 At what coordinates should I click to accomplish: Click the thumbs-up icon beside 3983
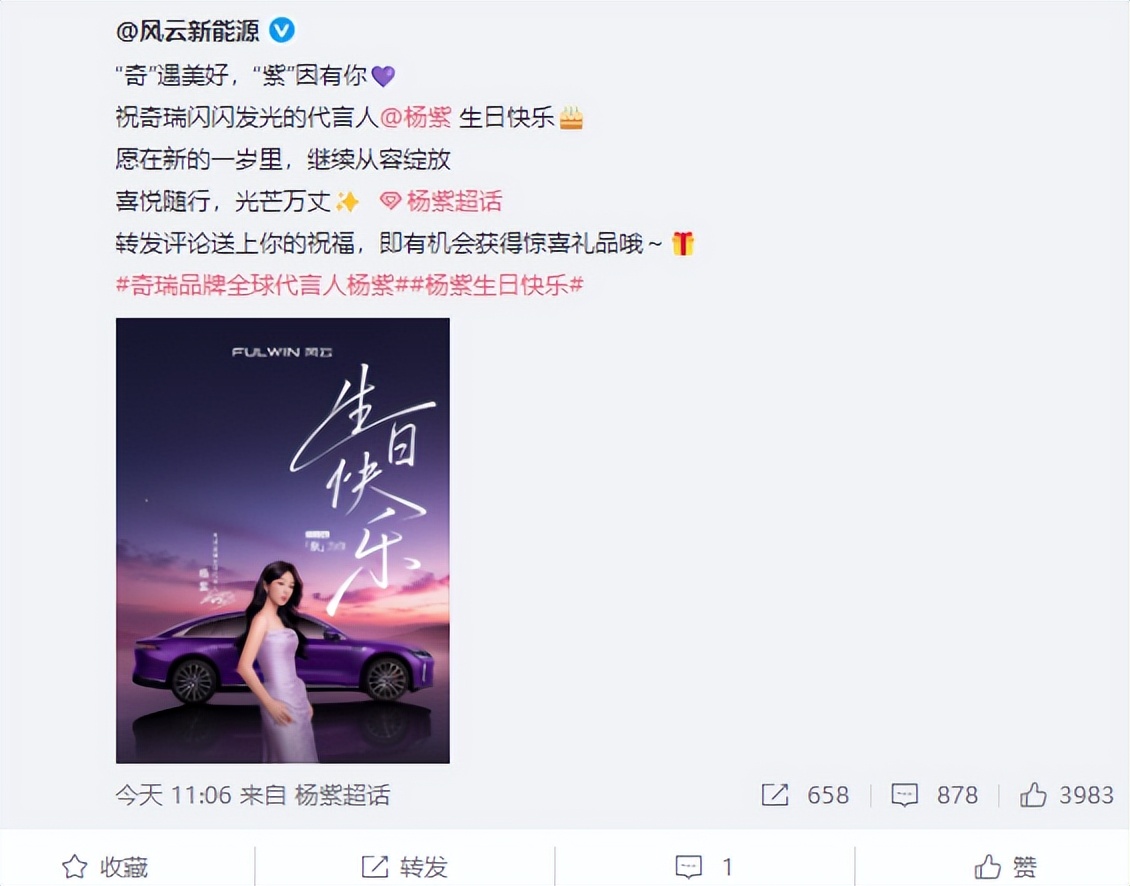tap(1033, 794)
